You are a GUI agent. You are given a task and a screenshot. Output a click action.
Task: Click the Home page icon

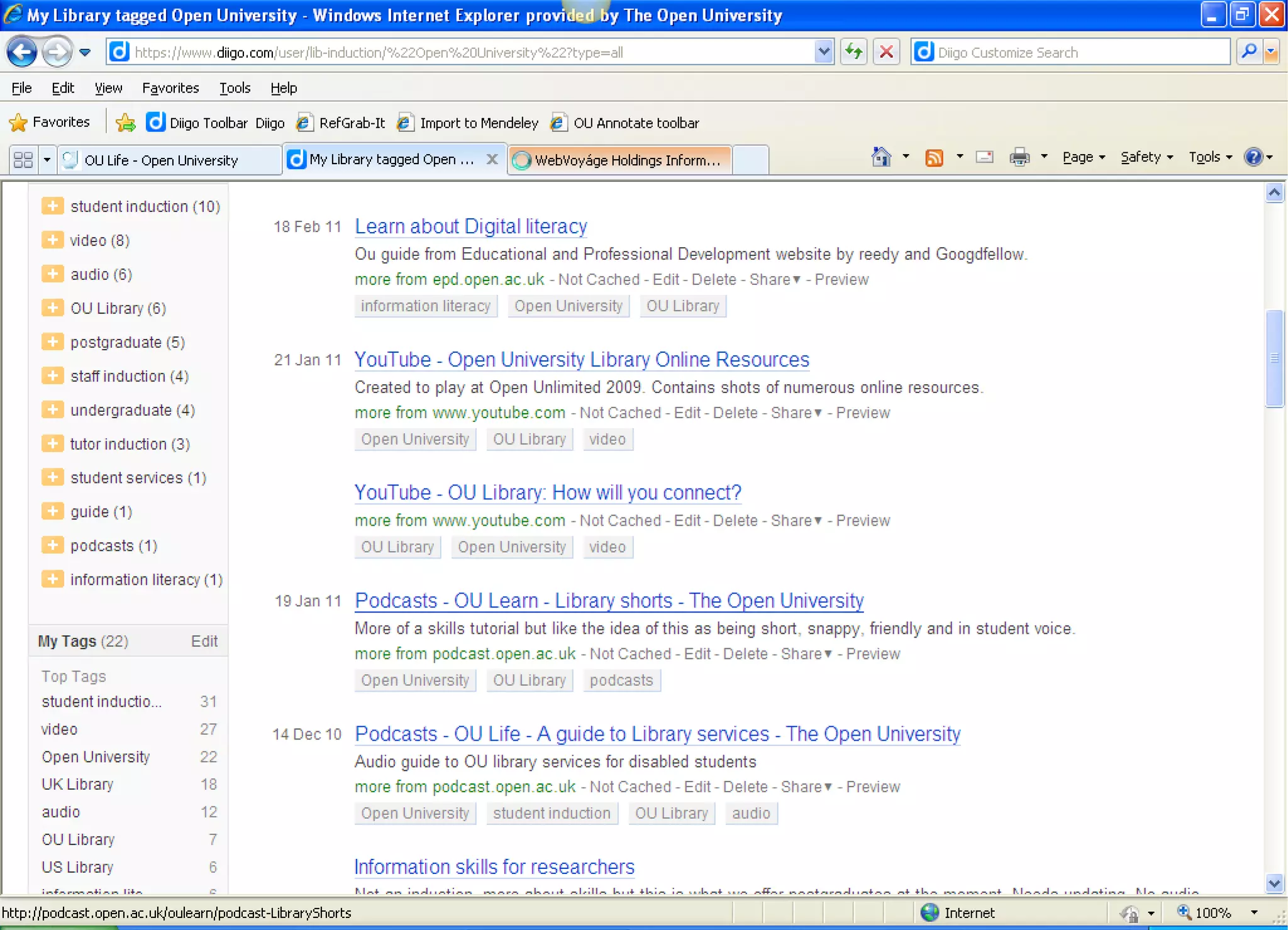[x=881, y=157]
